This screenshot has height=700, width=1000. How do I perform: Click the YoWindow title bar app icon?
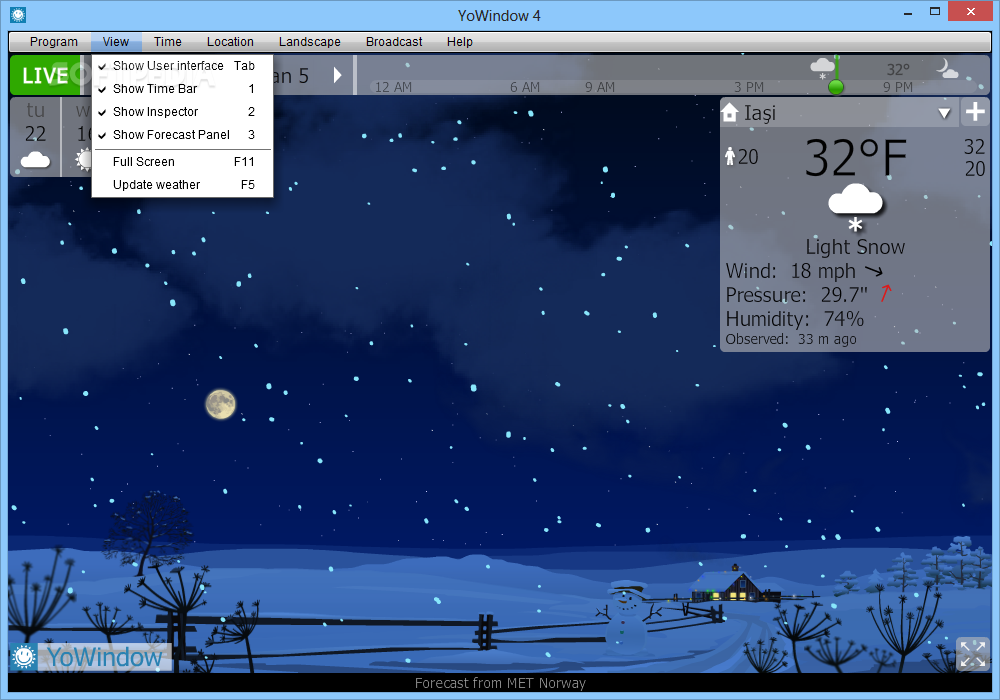pyautogui.click(x=18, y=15)
